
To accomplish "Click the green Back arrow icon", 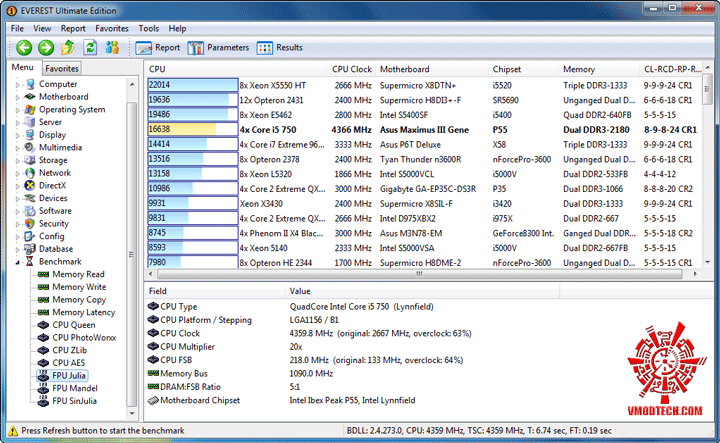I will (24, 47).
